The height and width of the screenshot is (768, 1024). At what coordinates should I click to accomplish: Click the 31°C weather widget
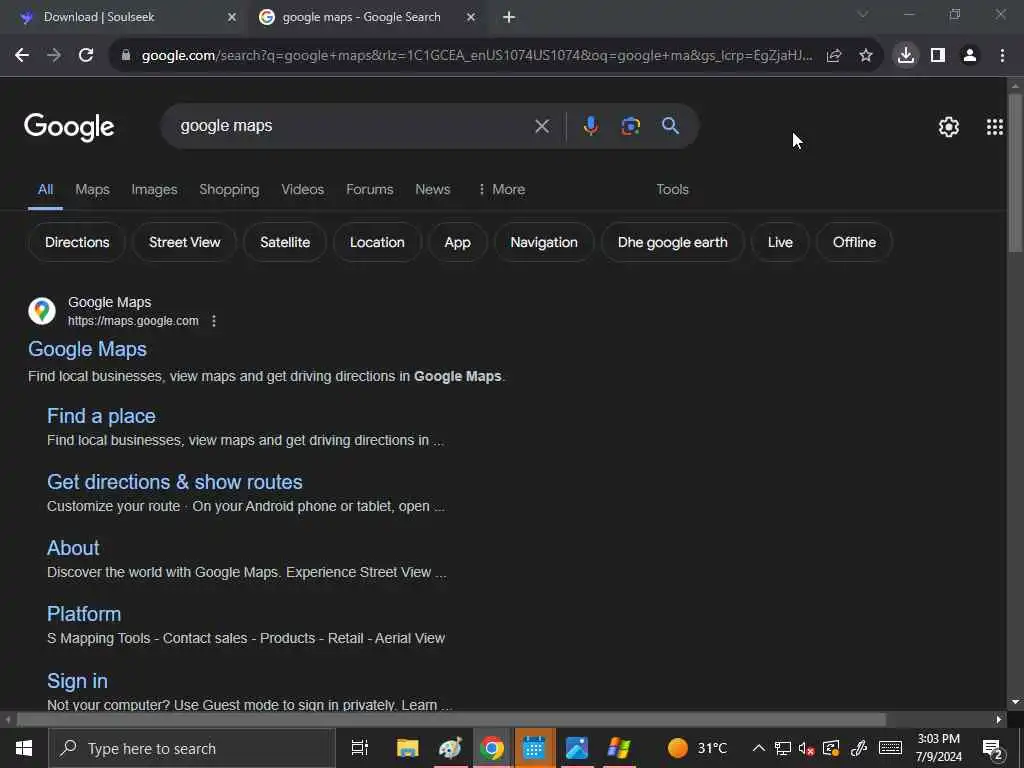[697, 748]
